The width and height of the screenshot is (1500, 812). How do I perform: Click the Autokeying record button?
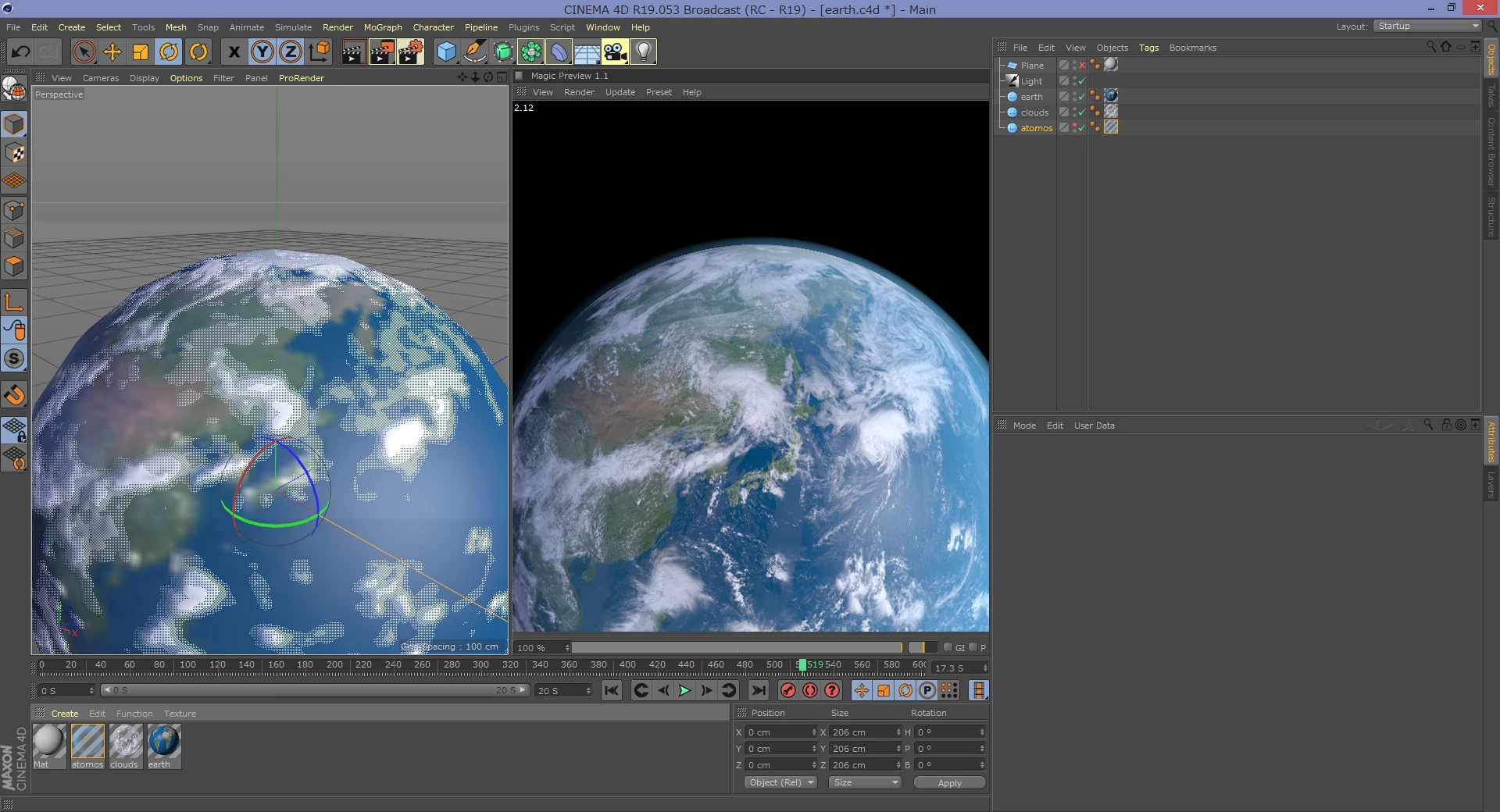click(x=810, y=690)
